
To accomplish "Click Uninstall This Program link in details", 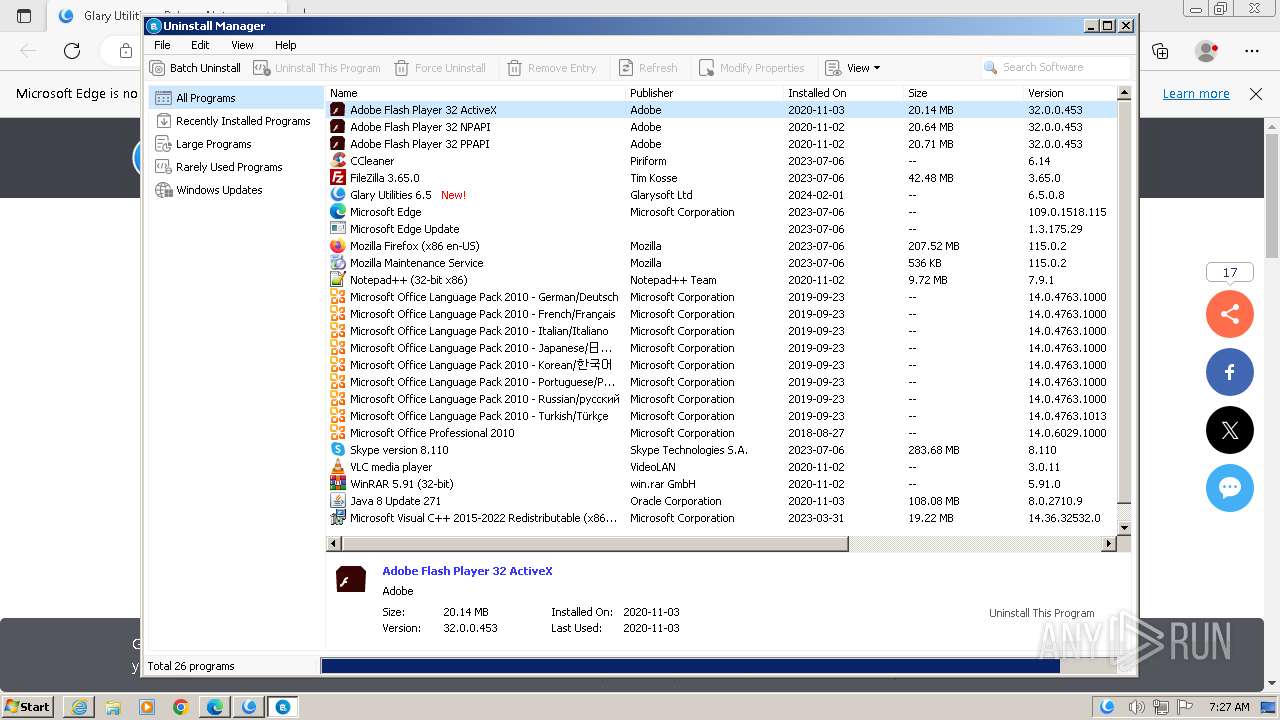I will (1041, 613).
